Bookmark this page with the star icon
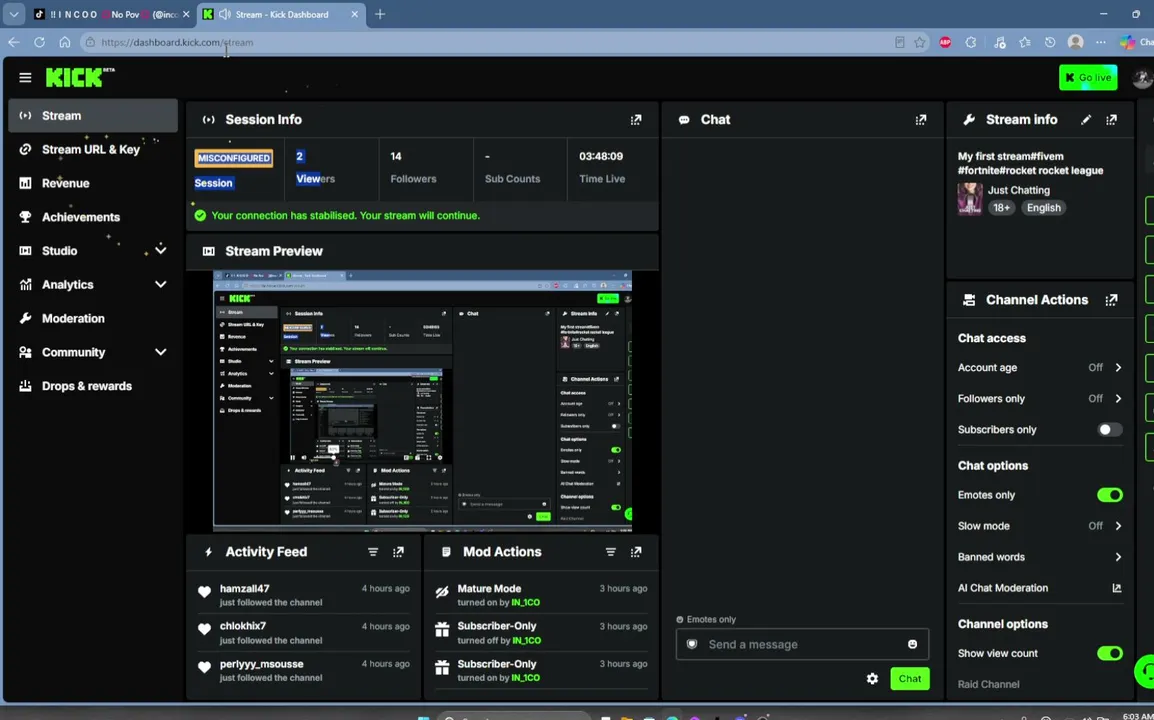Viewport: 1154px width, 720px height. (920, 42)
